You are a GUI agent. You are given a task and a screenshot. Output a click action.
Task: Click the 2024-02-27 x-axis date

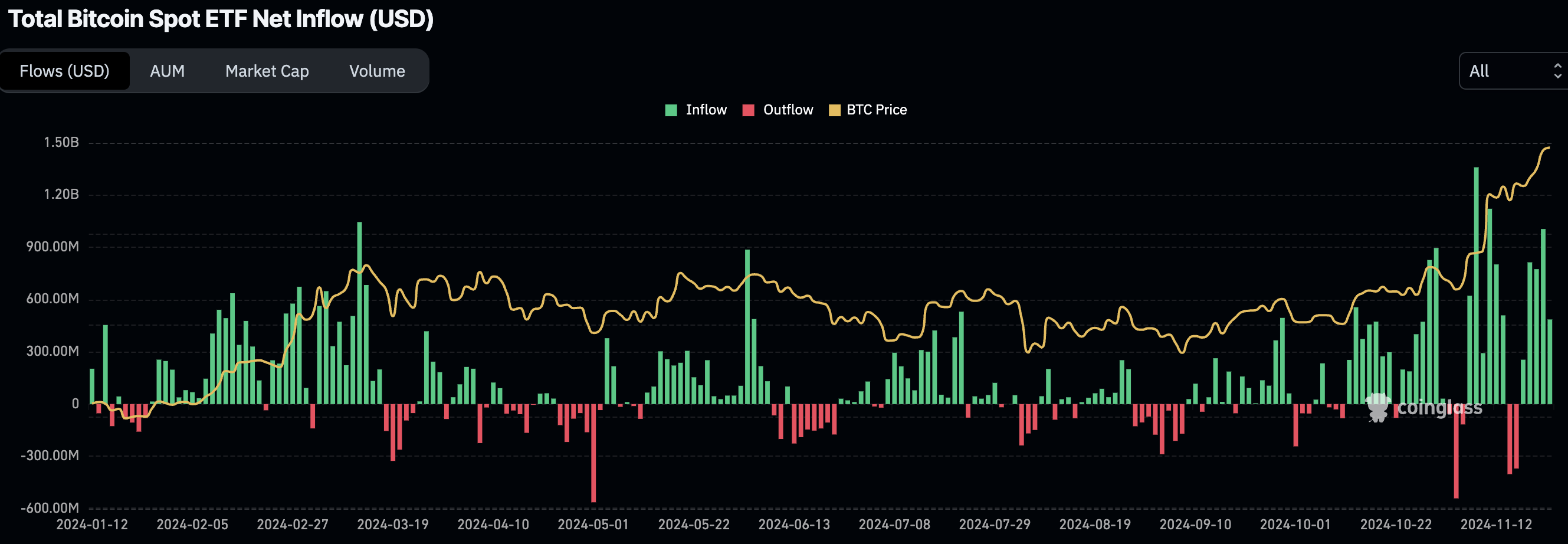coord(293,525)
